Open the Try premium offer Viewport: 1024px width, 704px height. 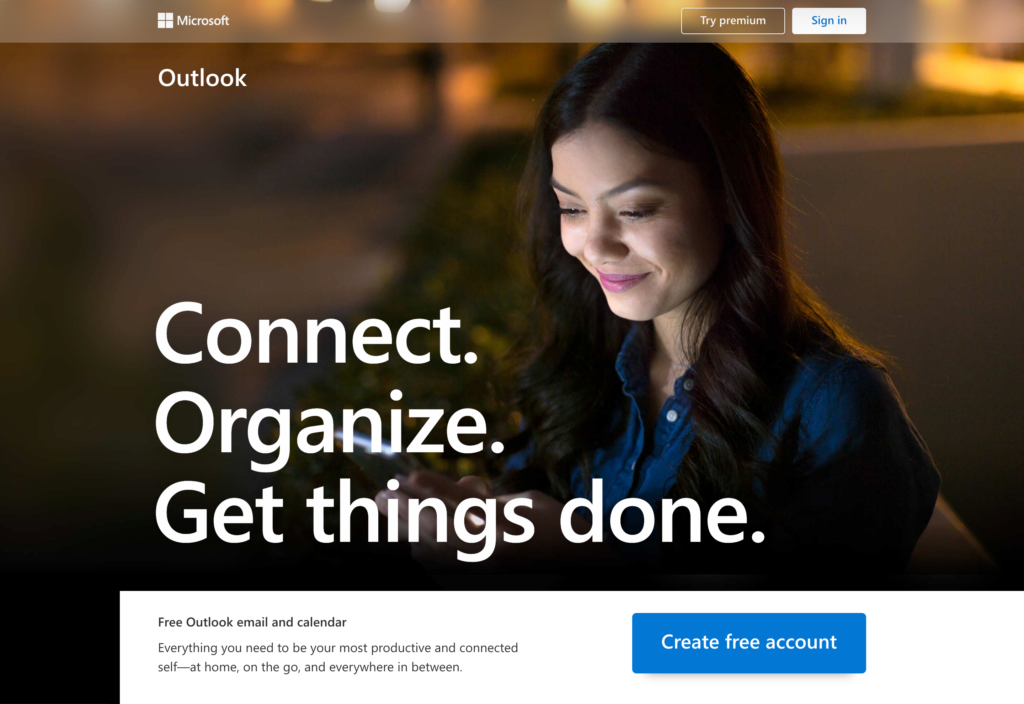[733, 21]
